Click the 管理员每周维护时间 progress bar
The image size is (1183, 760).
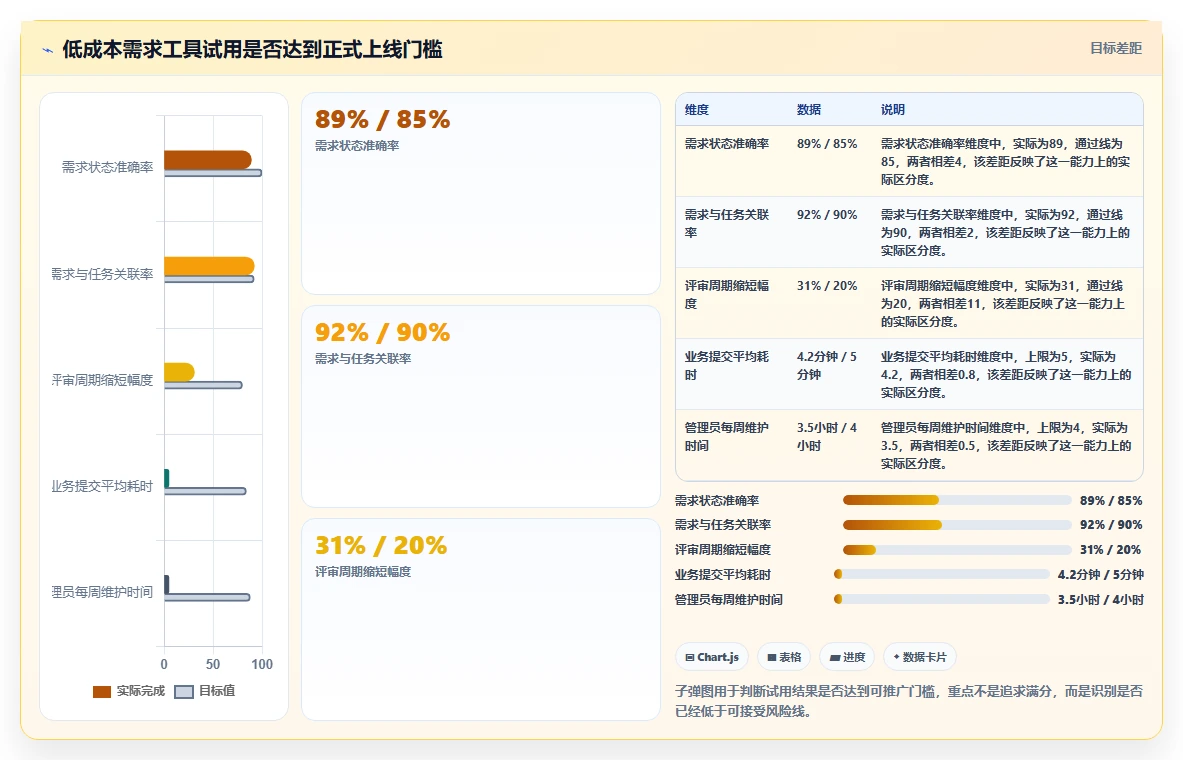pos(941,599)
